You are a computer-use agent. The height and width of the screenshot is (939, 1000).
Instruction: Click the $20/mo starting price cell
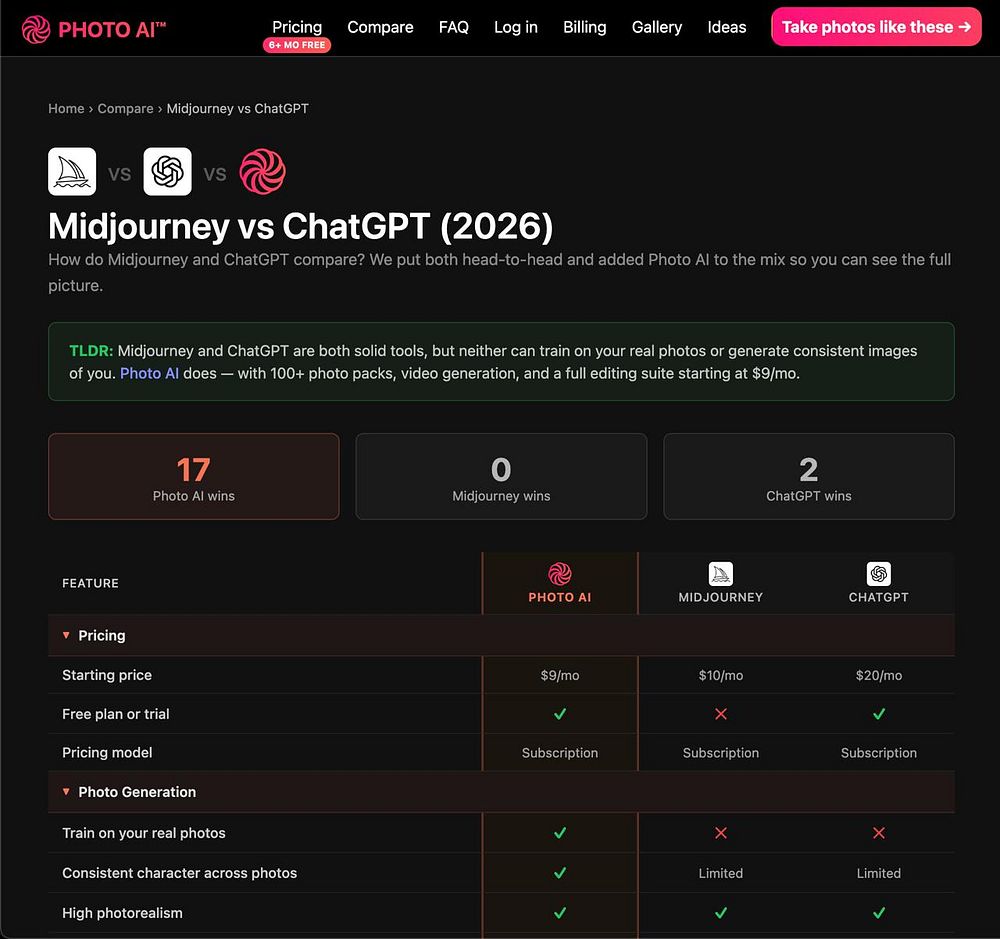879,675
